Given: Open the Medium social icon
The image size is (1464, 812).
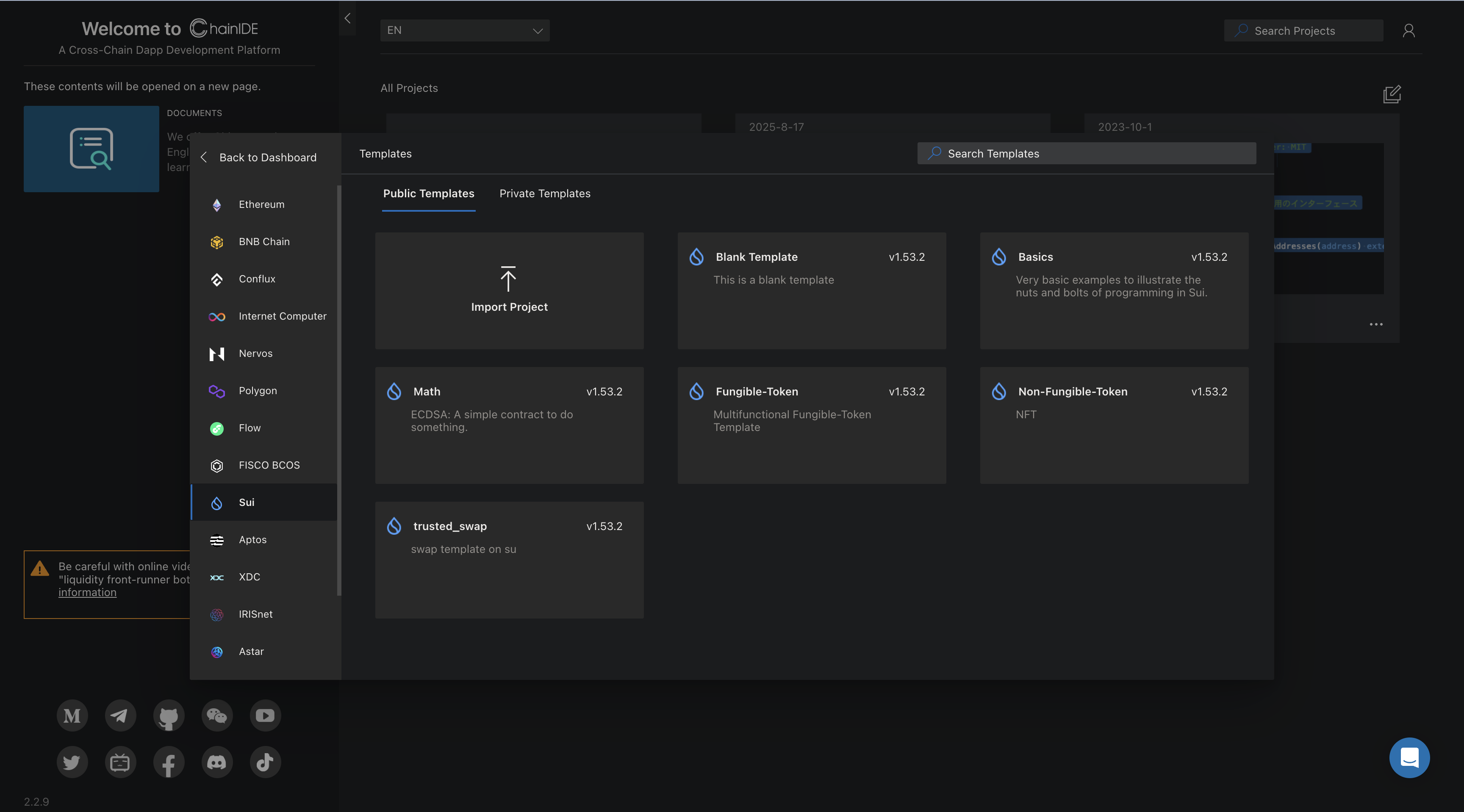Looking at the screenshot, I should click(72, 715).
